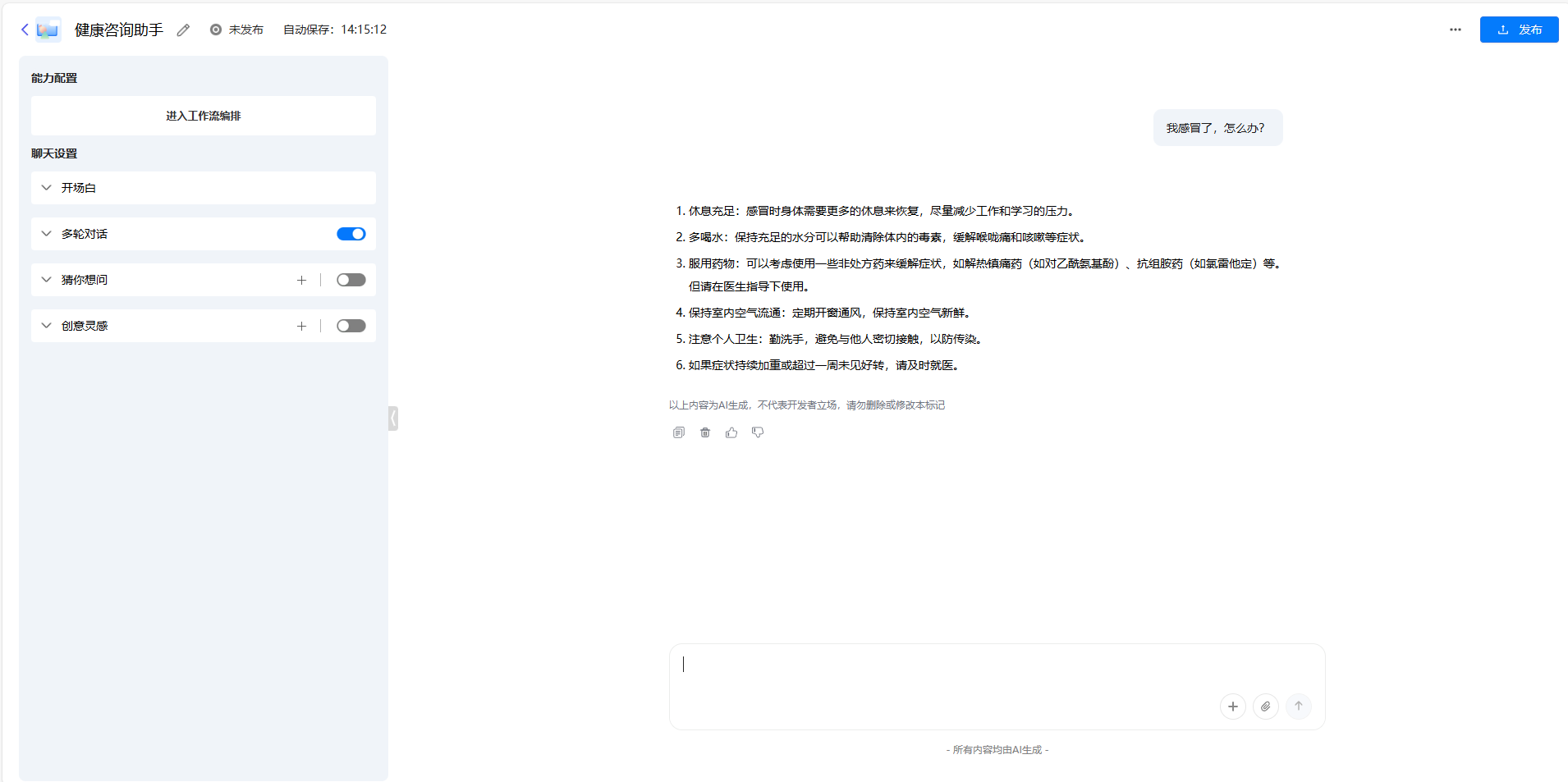Delete the AI reply via trash icon
Viewport: 1568px width, 782px height.
704,432
